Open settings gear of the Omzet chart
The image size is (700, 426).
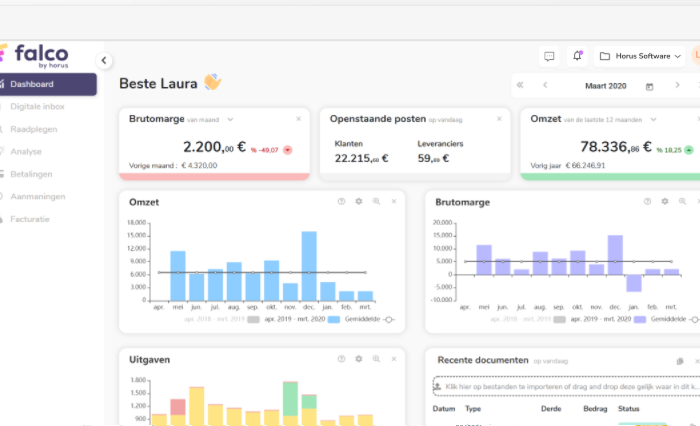359,201
